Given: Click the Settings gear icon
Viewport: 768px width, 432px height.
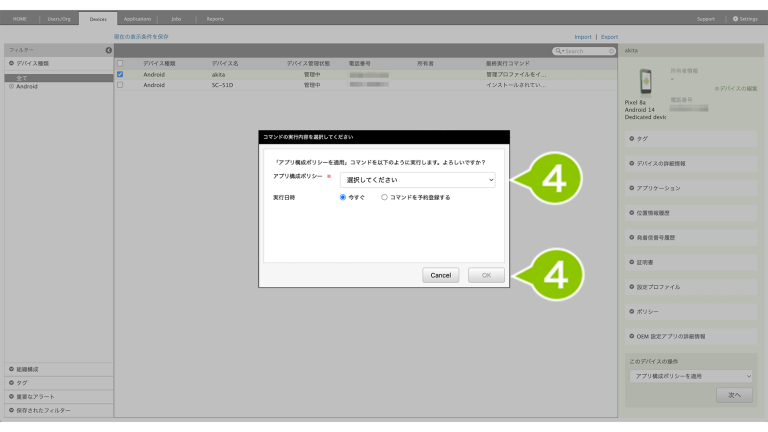Looking at the screenshot, I should 736,19.
